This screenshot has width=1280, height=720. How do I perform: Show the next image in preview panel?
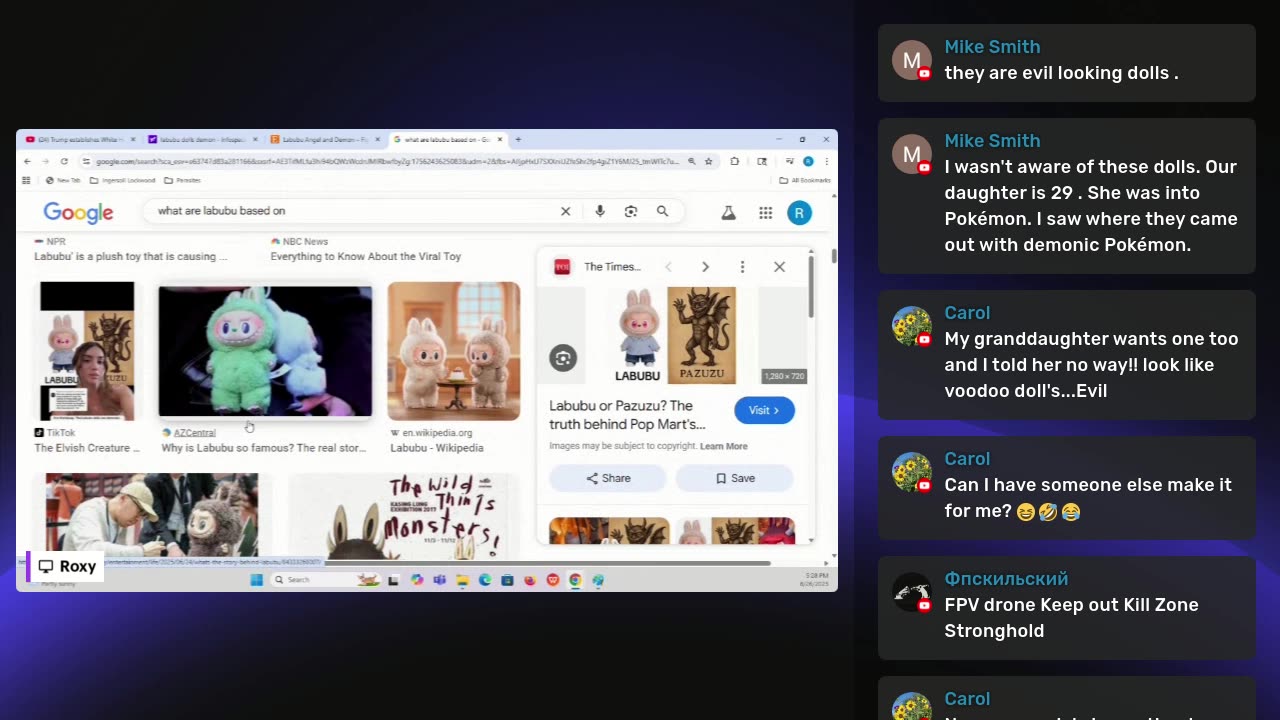coord(705,267)
